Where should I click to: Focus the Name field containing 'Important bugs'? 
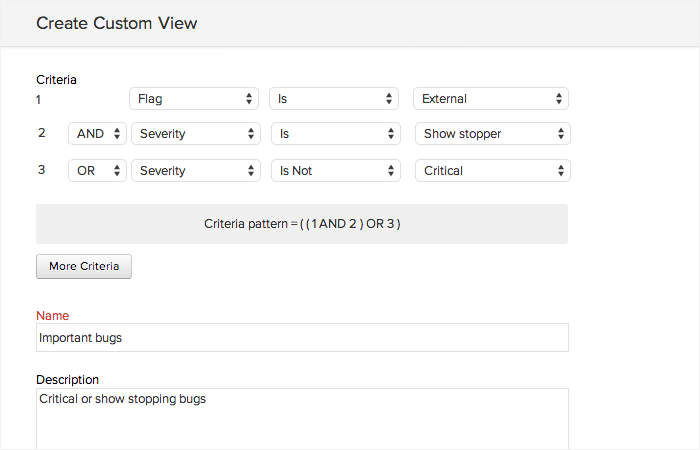[302, 338]
